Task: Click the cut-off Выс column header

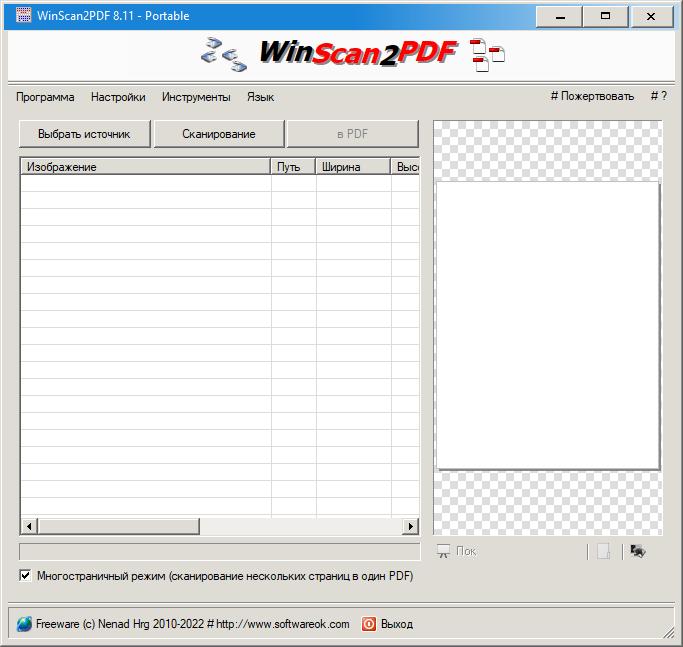Action: [406, 166]
